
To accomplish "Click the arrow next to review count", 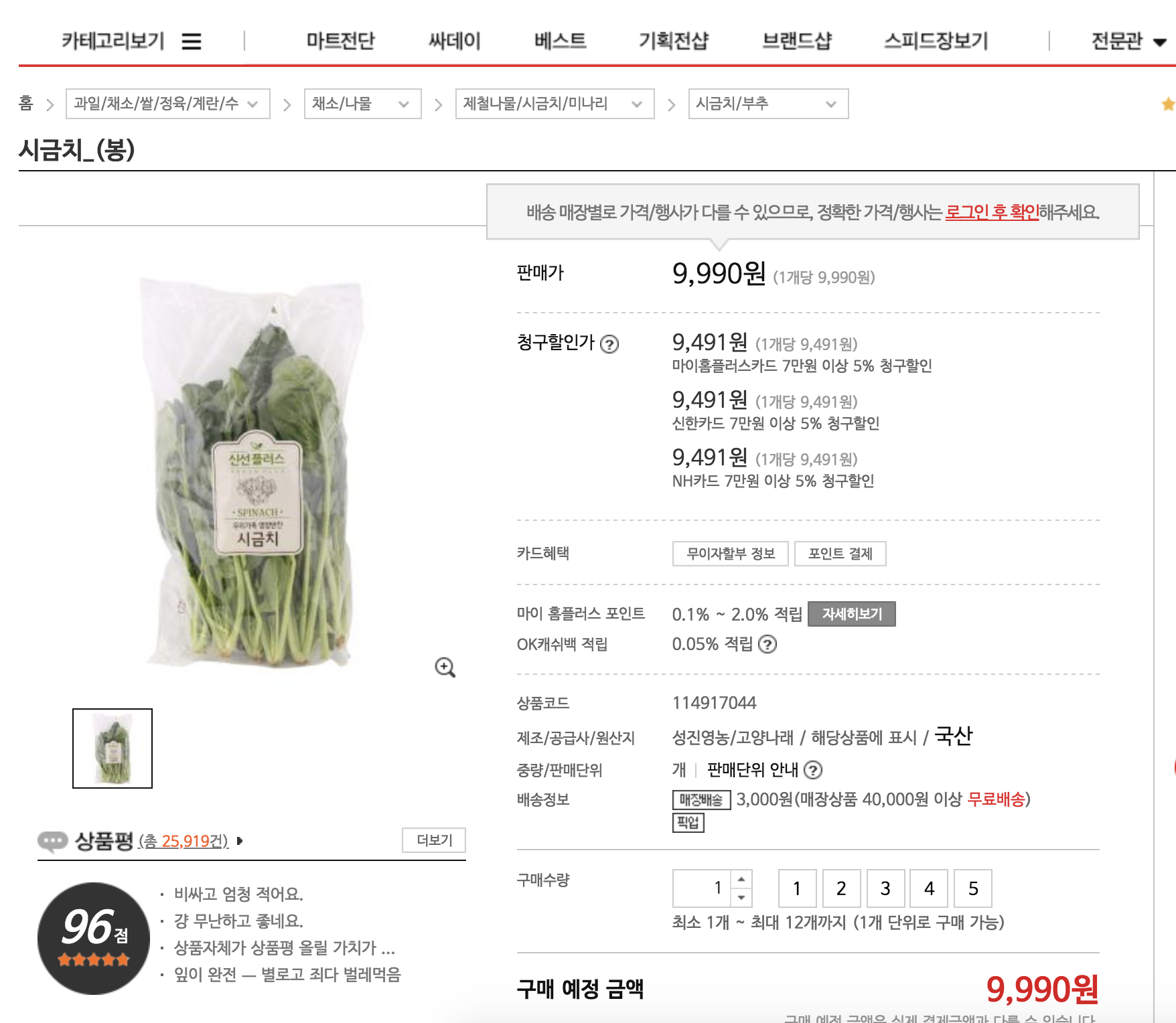I will coord(240,841).
